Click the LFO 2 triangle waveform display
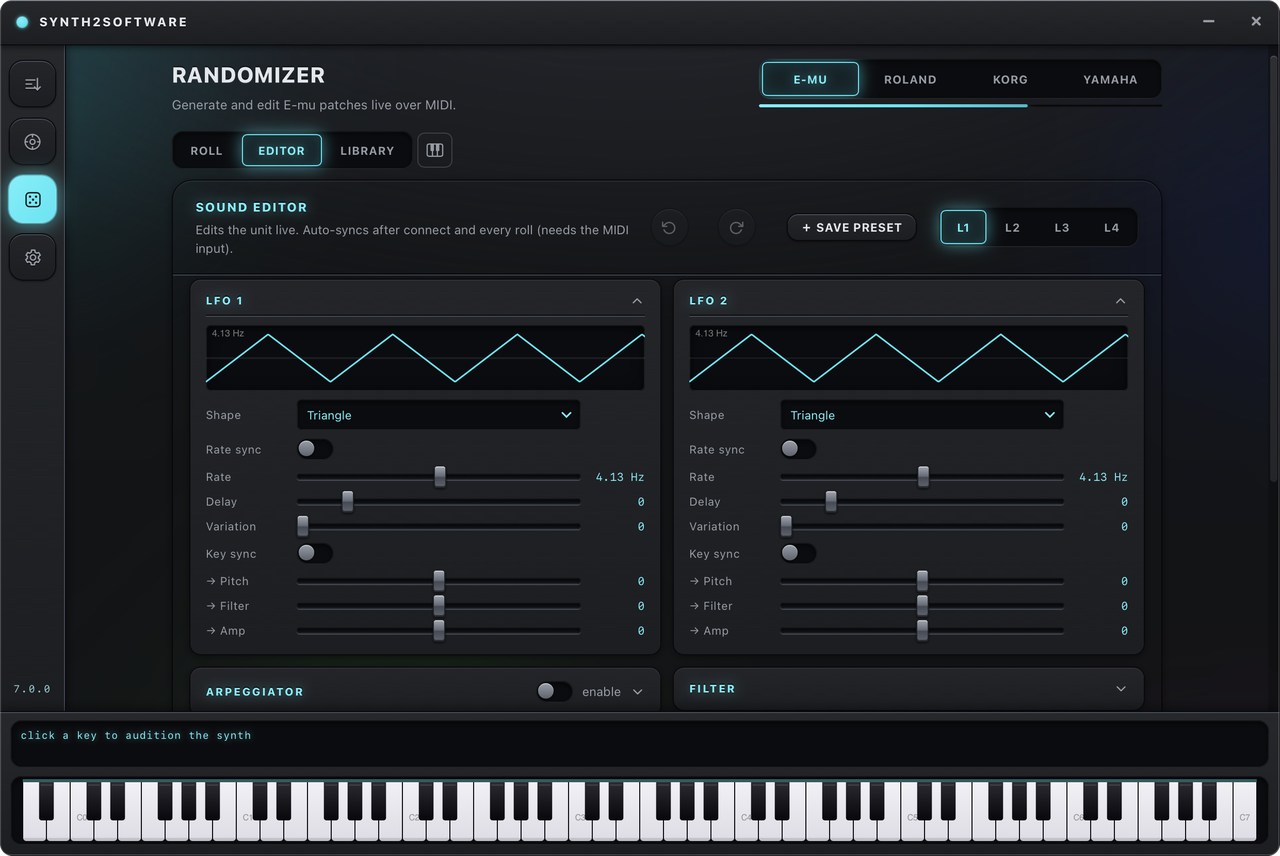Image resolution: width=1280 pixels, height=856 pixels. click(x=908, y=357)
